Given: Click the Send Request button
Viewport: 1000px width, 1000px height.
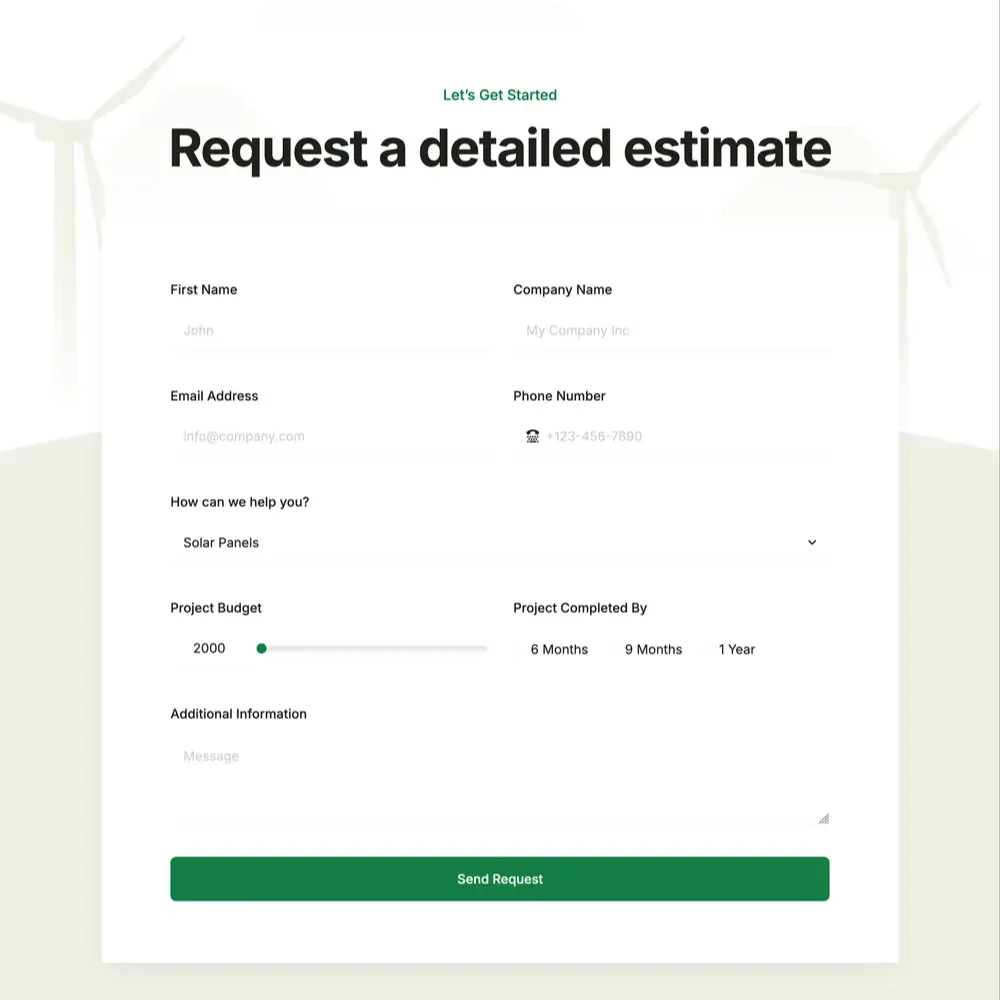Looking at the screenshot, I should pos(499,879).
